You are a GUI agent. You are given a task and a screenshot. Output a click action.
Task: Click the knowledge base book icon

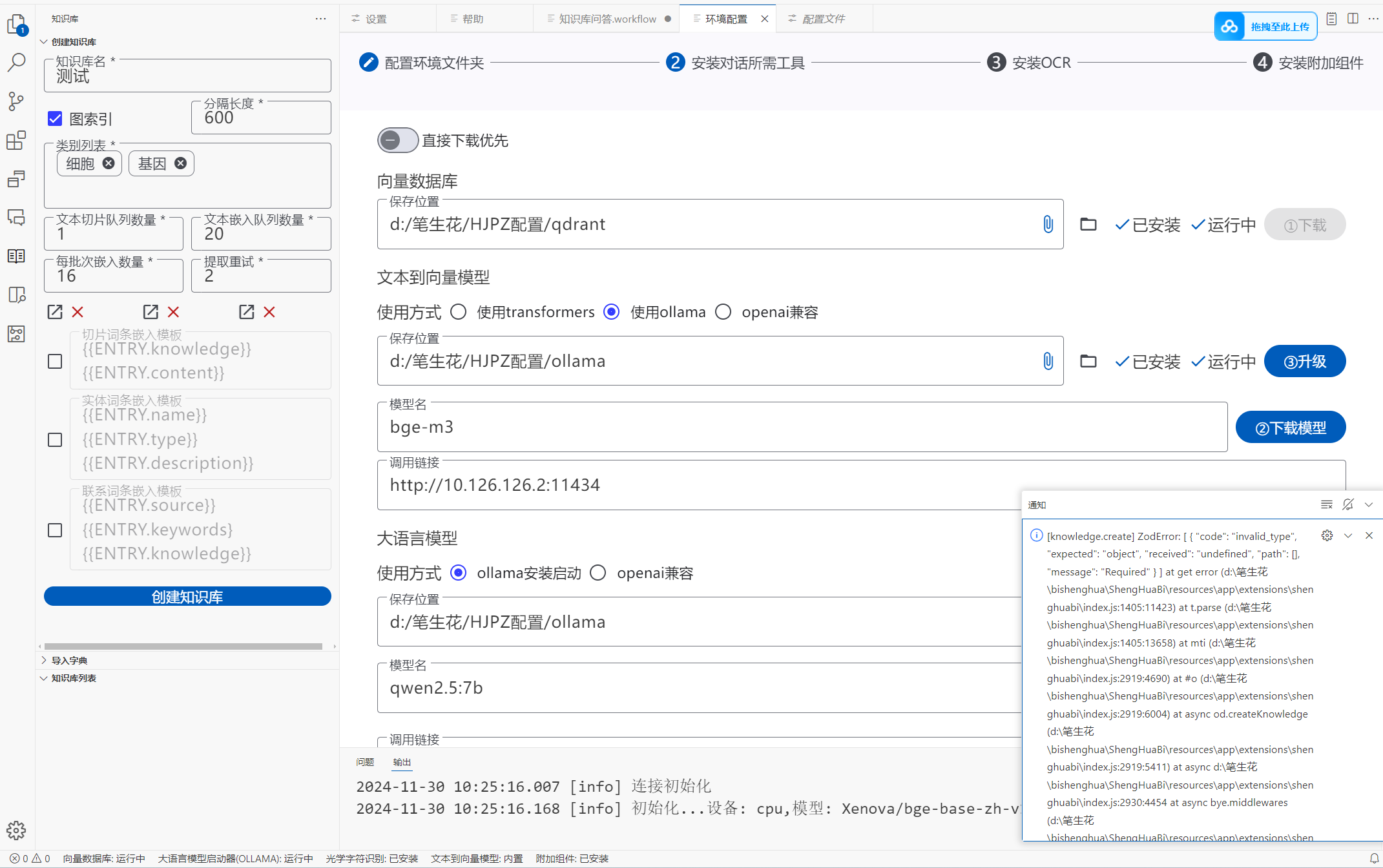pyautogui.click(x=16, y=256)
